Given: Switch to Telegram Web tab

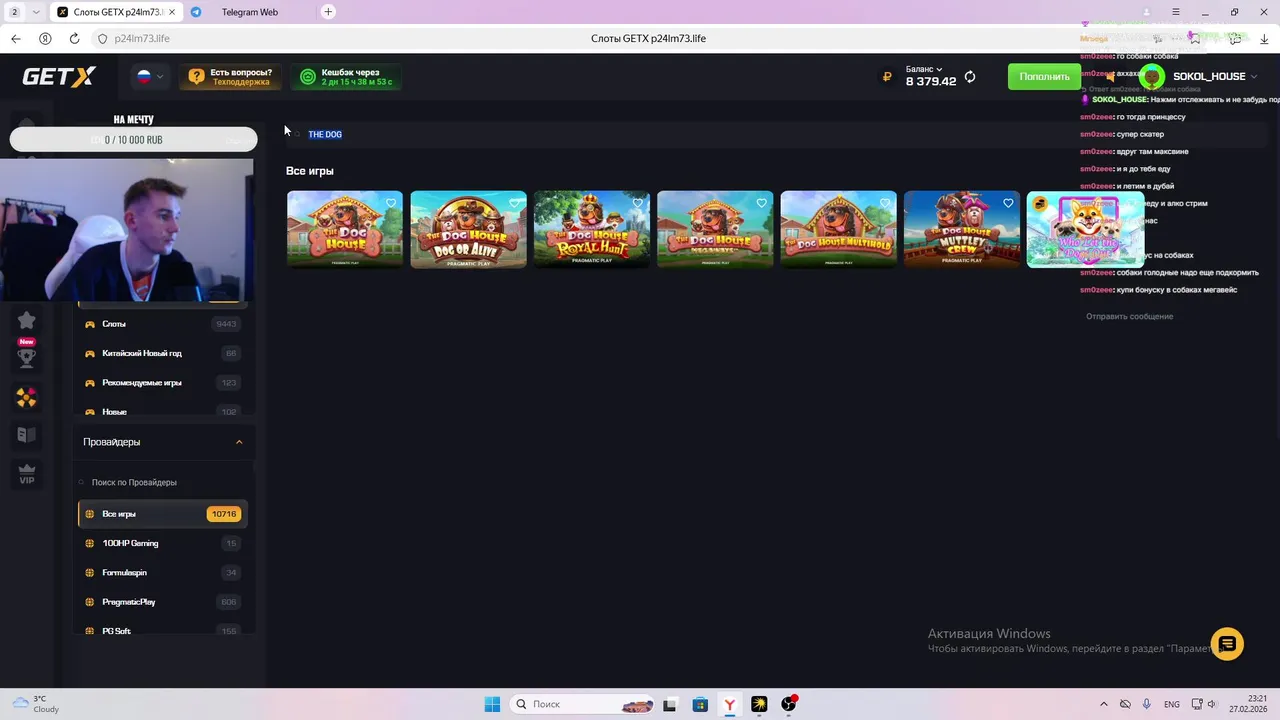Looking at the screenshot, I should click(x=249, y=12).
